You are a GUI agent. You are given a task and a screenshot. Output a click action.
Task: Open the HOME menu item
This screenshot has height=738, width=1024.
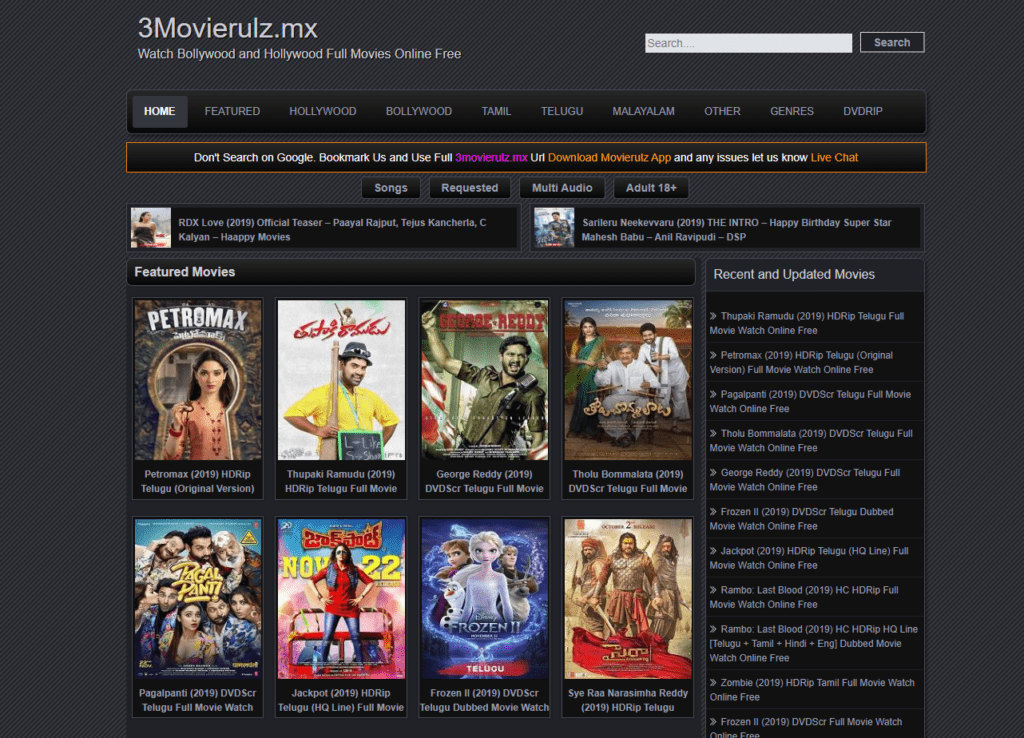(x=159, y=112)
